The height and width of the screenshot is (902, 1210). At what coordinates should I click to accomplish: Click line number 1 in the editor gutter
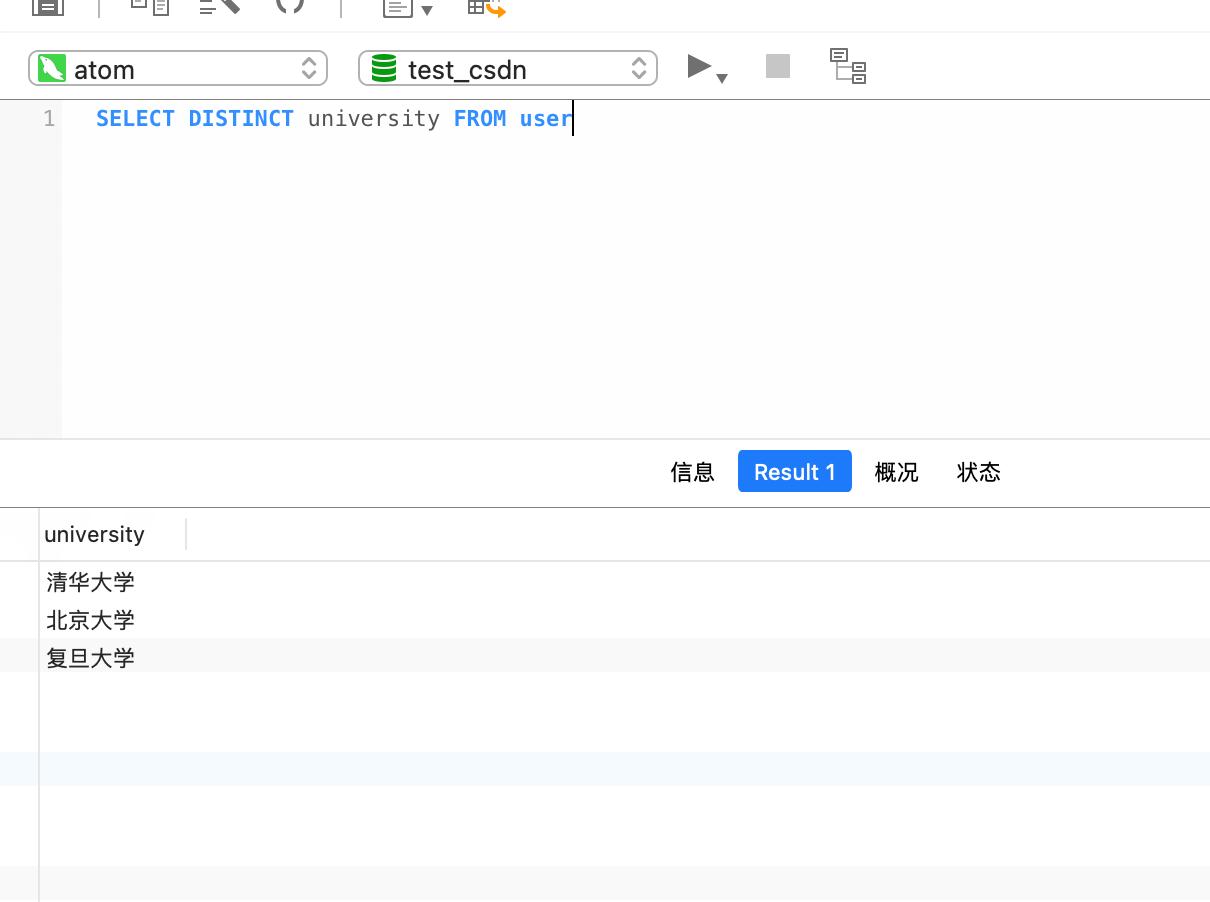click(x=49, y=119)
